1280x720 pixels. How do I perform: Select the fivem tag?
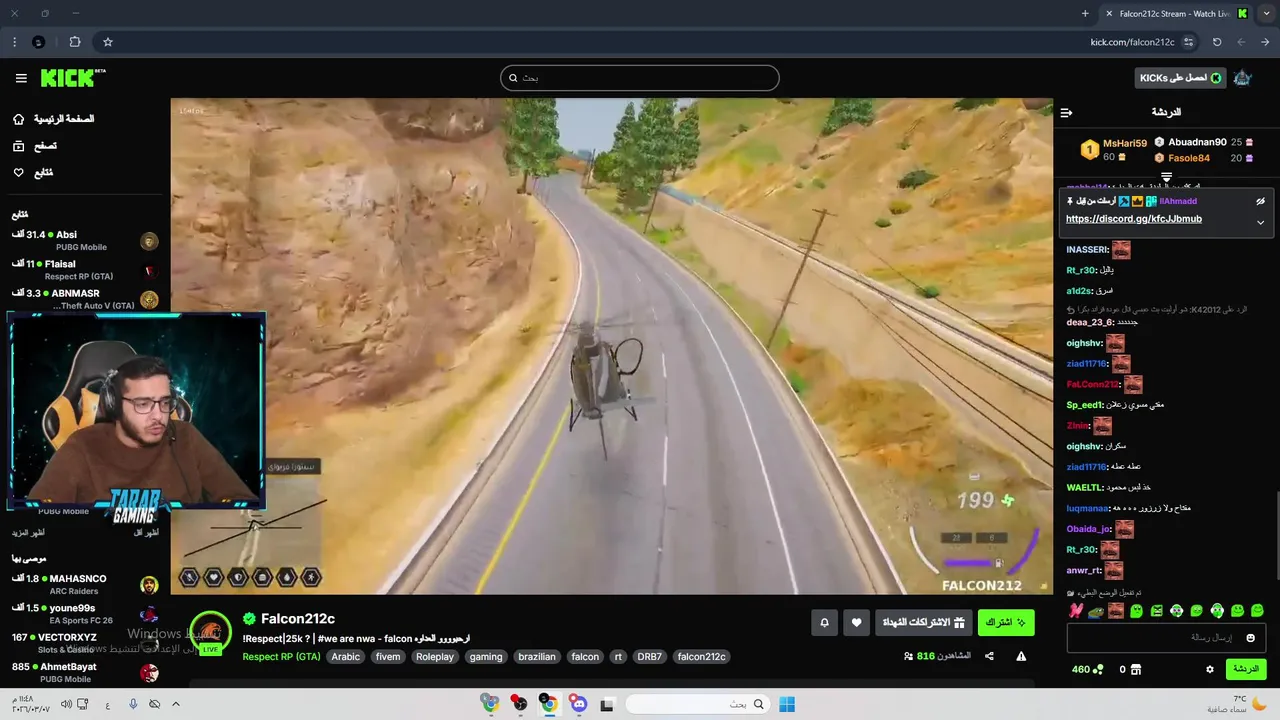tap(388, 657)
